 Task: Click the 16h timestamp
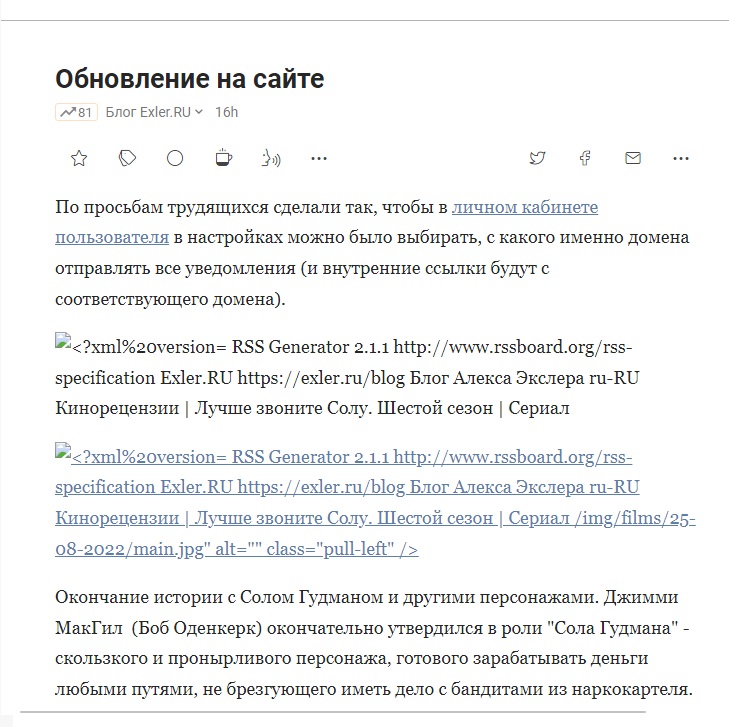click(x=226, y=112)
